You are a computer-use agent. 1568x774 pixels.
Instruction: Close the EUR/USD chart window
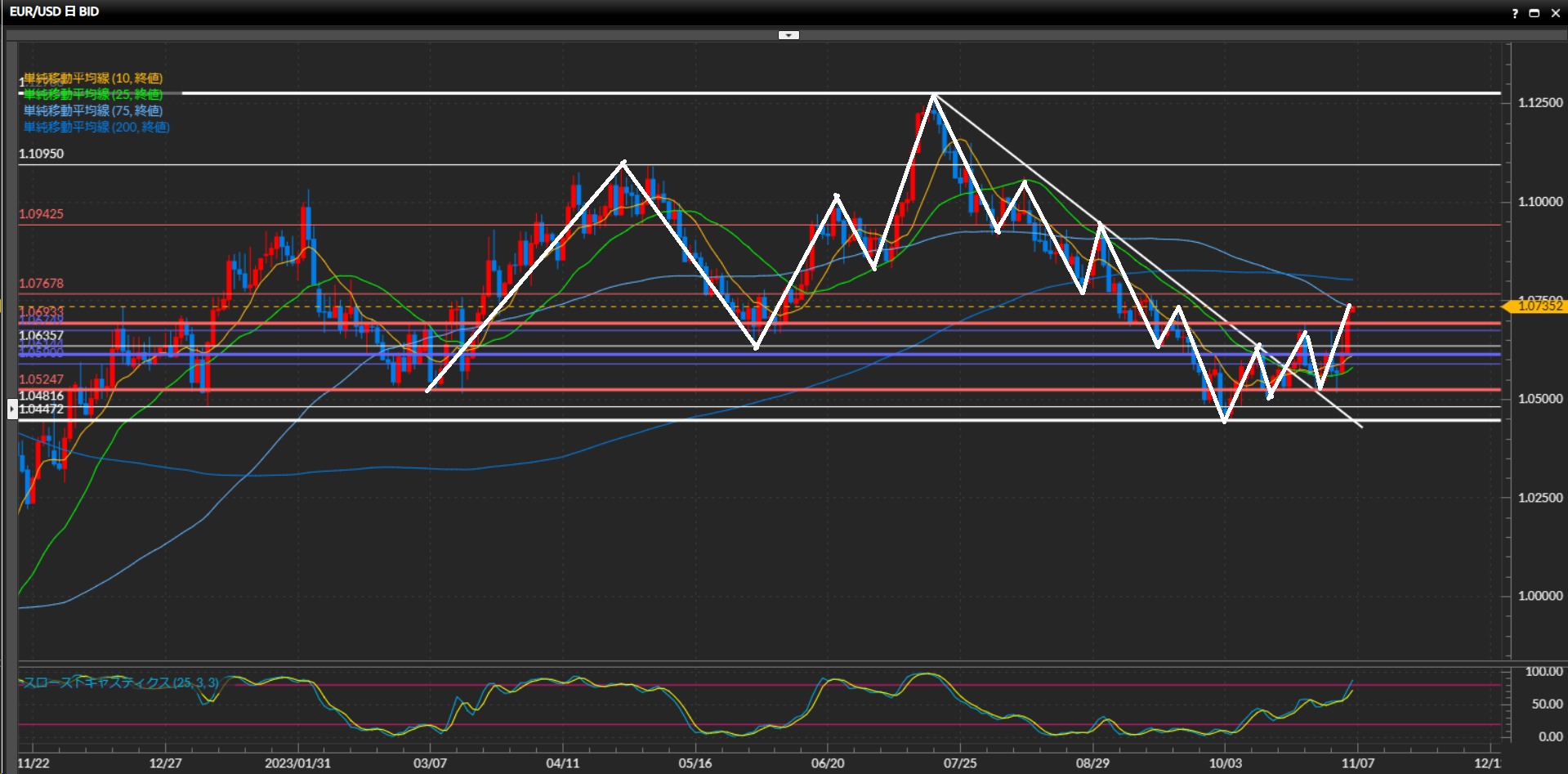coord(1555,13)
